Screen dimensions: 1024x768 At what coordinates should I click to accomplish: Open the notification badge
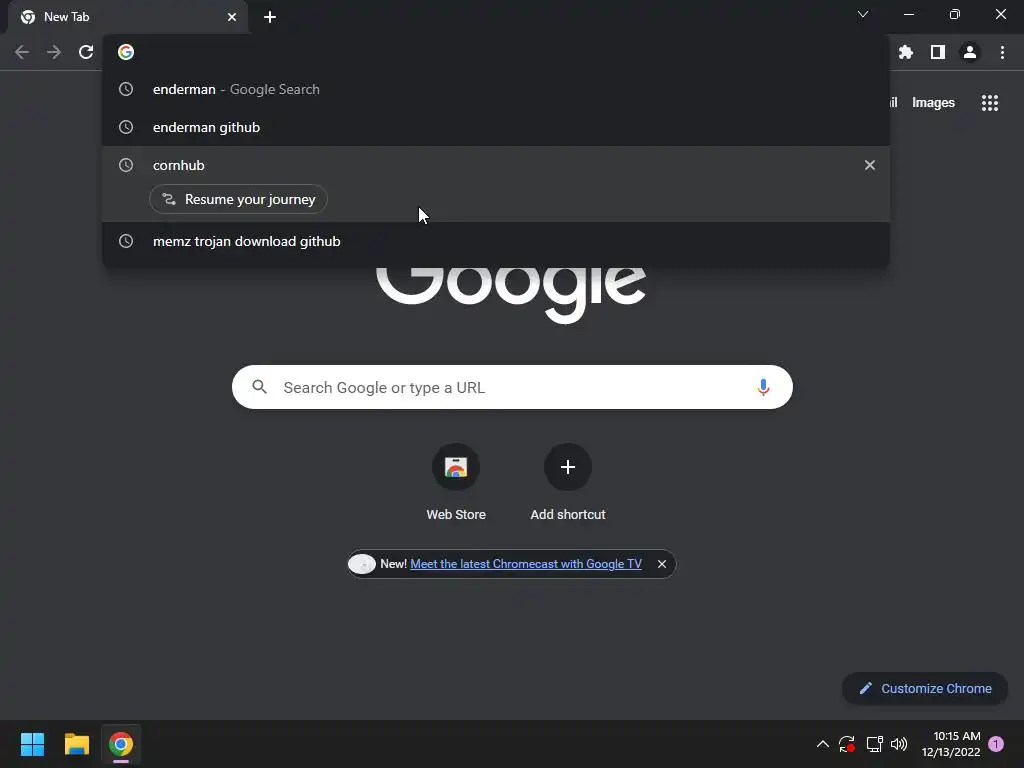pos(996,744)
